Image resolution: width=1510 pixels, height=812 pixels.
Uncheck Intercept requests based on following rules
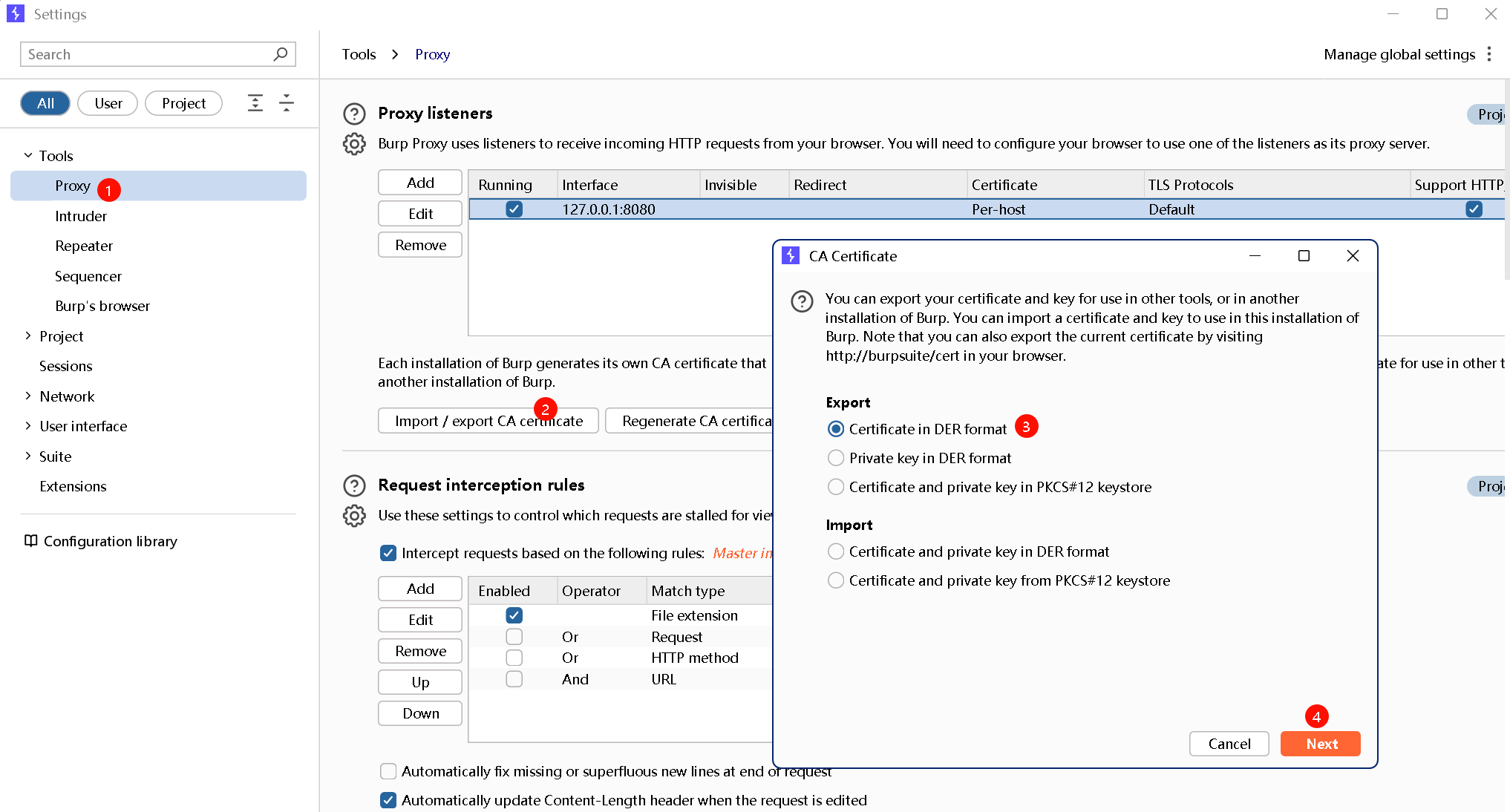388,553
